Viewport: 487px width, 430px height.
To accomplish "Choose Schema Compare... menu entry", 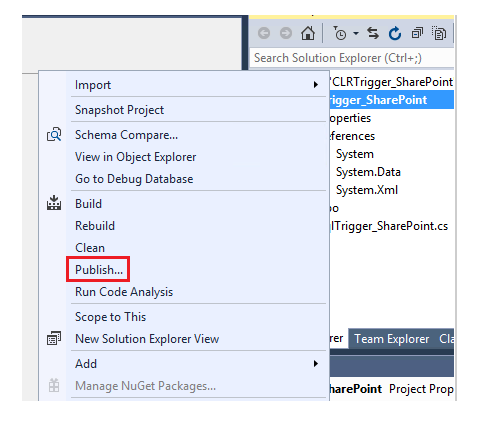I will (x=126, y=135).
